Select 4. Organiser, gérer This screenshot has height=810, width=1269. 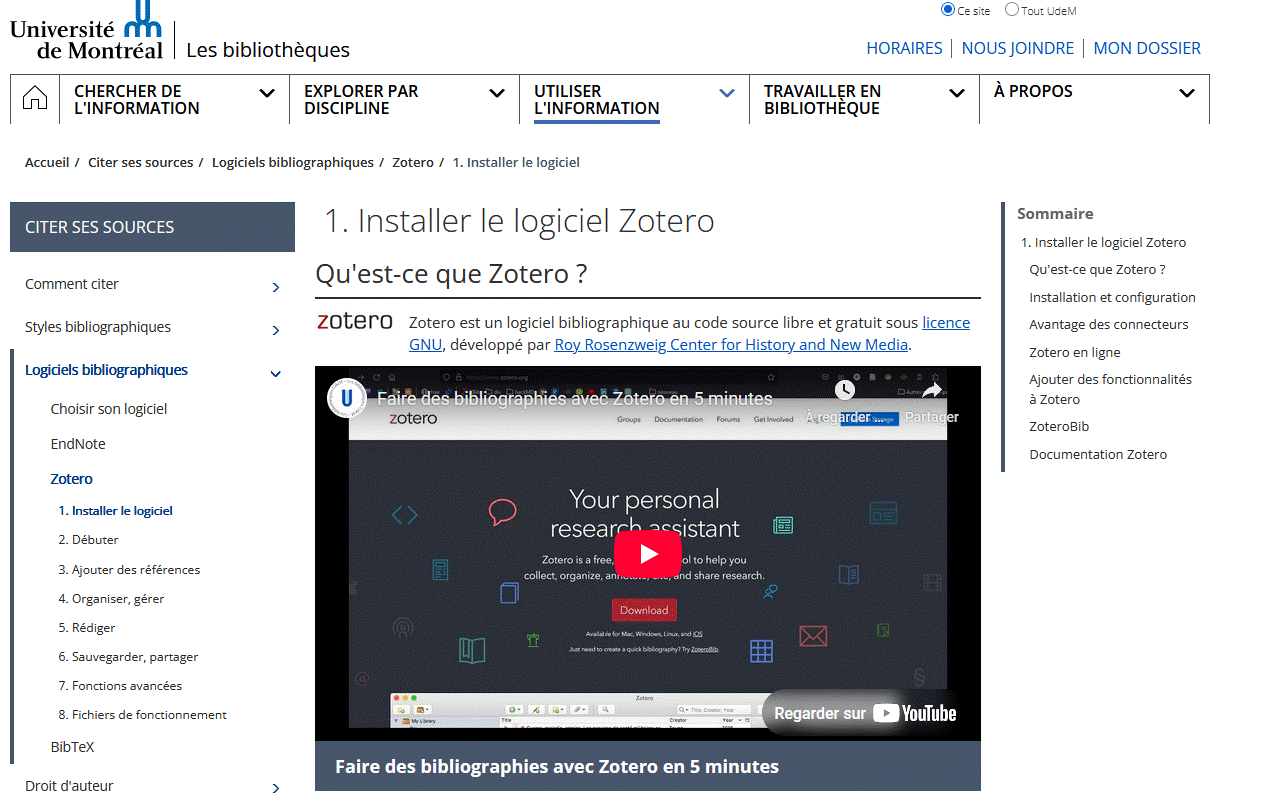[111, 599]
